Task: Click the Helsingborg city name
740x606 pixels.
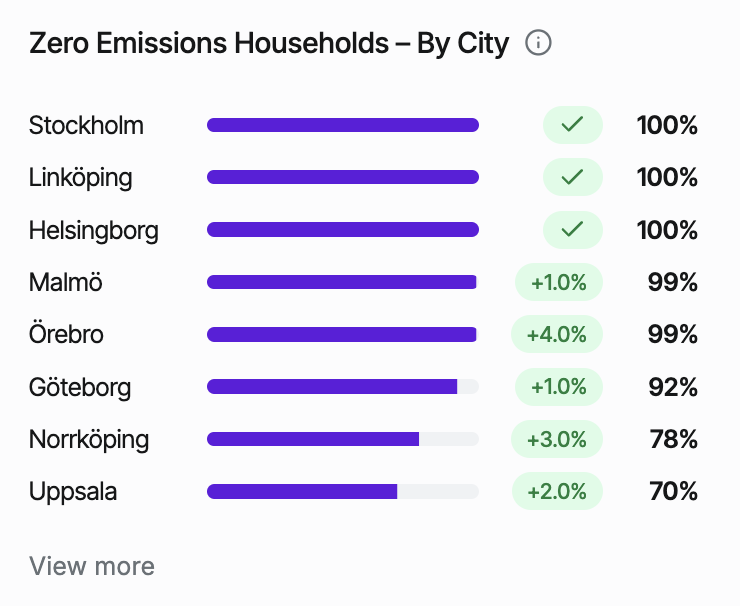Action: click(94, 231)
